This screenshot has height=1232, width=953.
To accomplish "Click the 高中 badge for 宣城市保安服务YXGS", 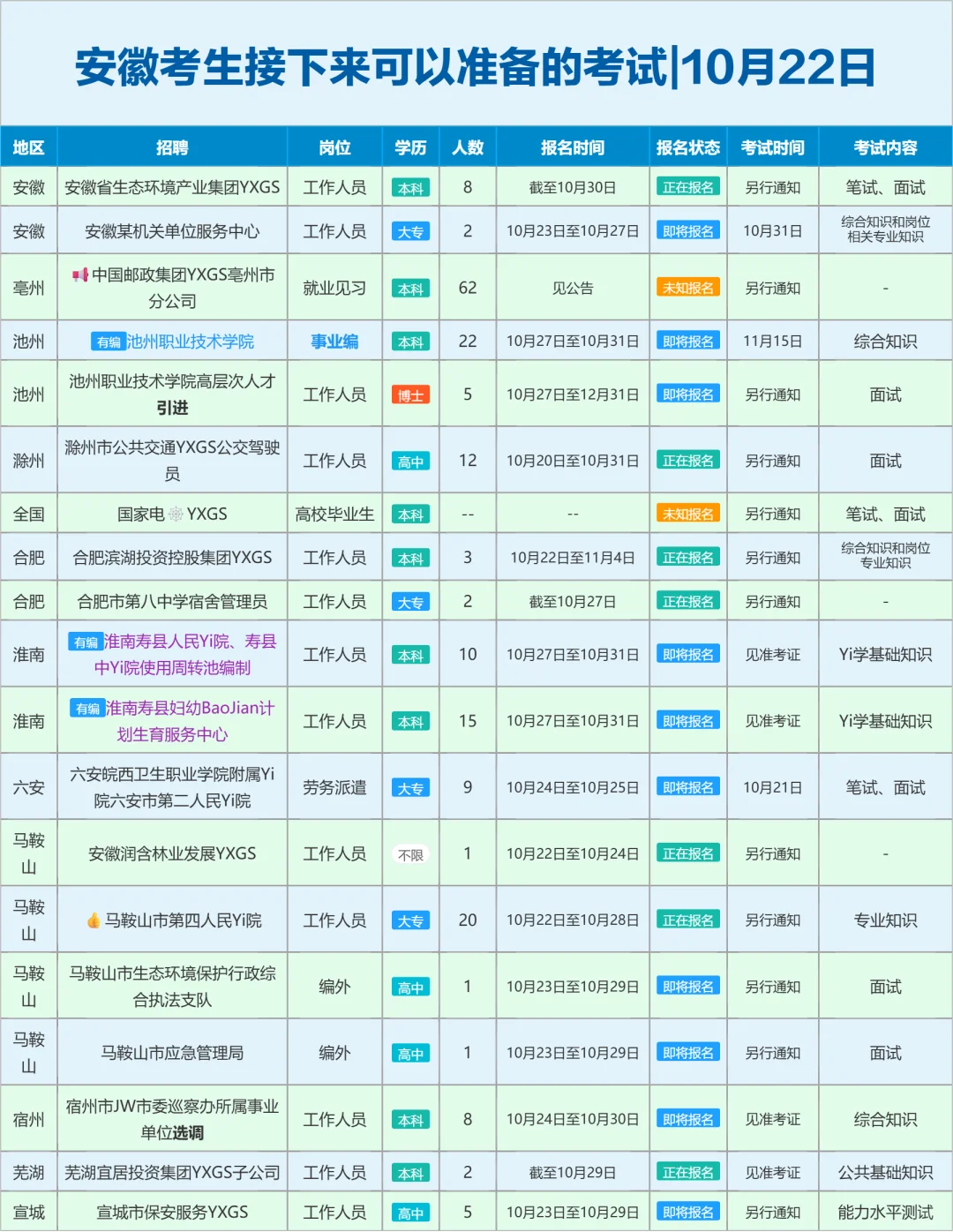I will 410,1211.
